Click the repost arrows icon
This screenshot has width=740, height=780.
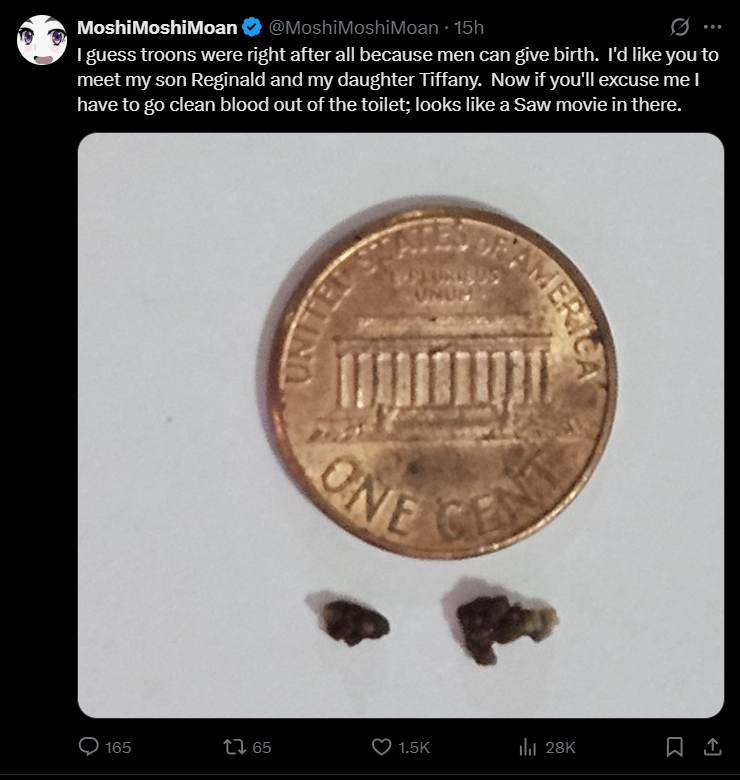pyautogui.click(x=234, y=747)
